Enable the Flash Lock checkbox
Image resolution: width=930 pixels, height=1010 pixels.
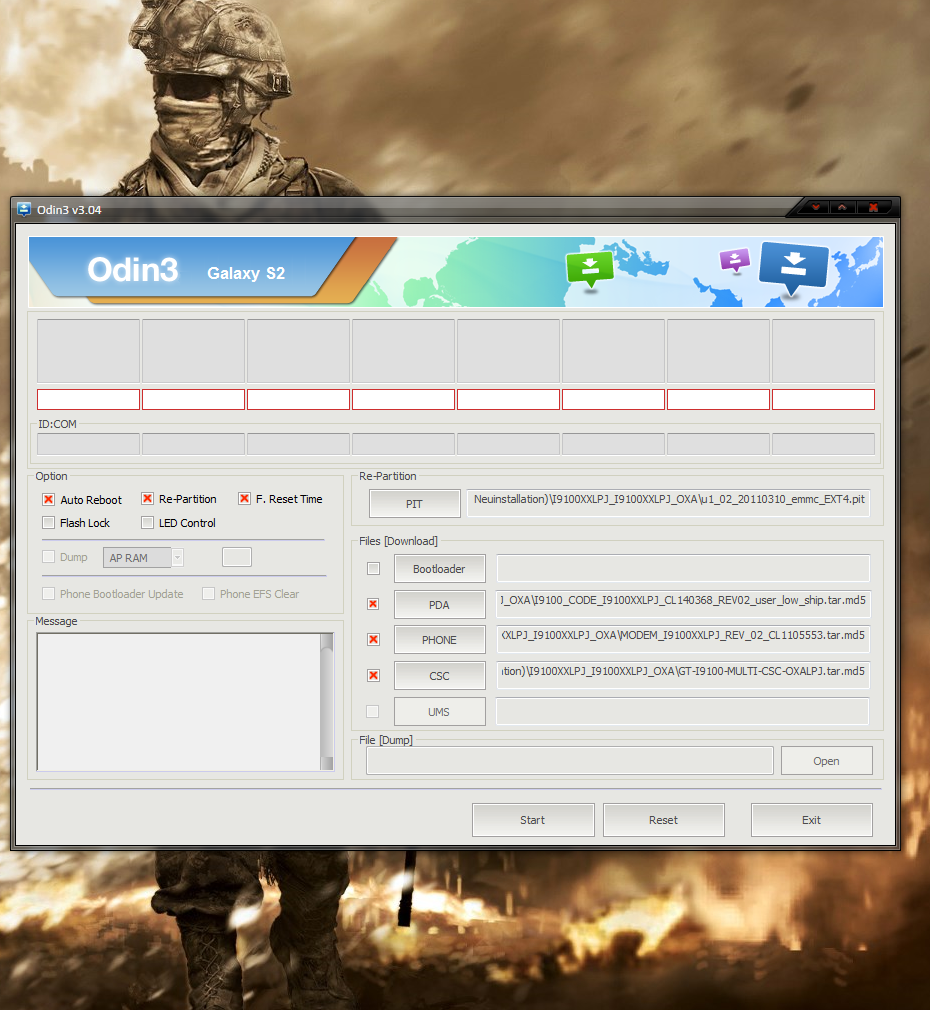48,522
